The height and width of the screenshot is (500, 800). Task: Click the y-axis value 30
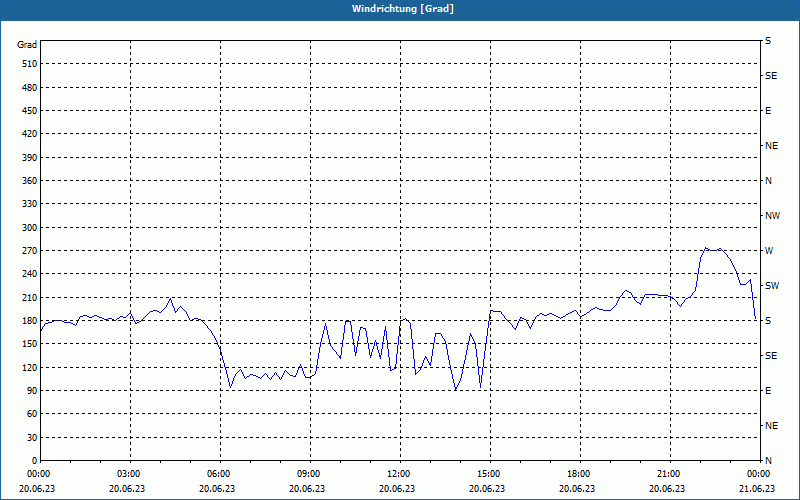coord(32,437)
